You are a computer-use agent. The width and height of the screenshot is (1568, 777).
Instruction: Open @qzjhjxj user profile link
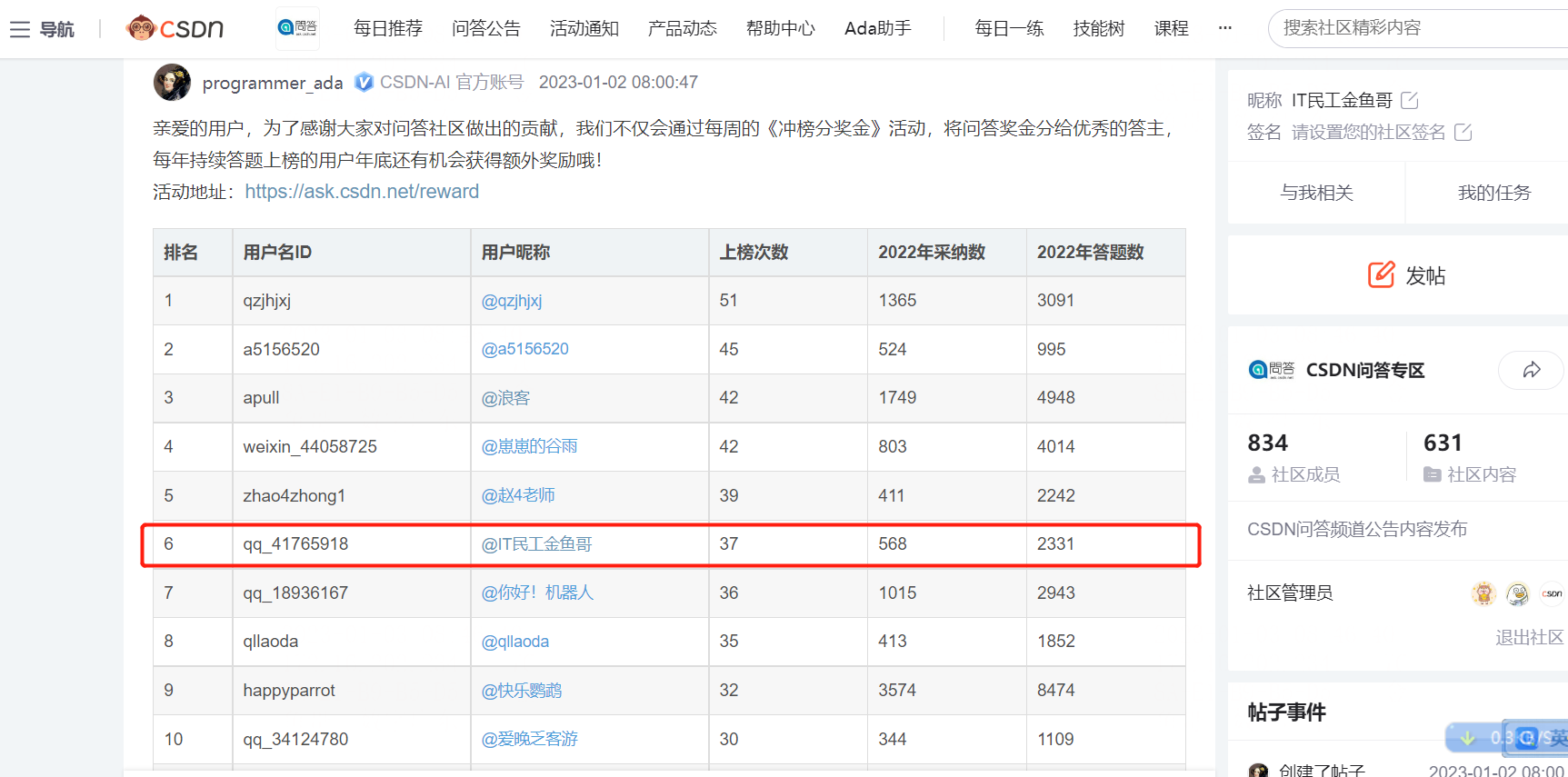click(512, 301)
